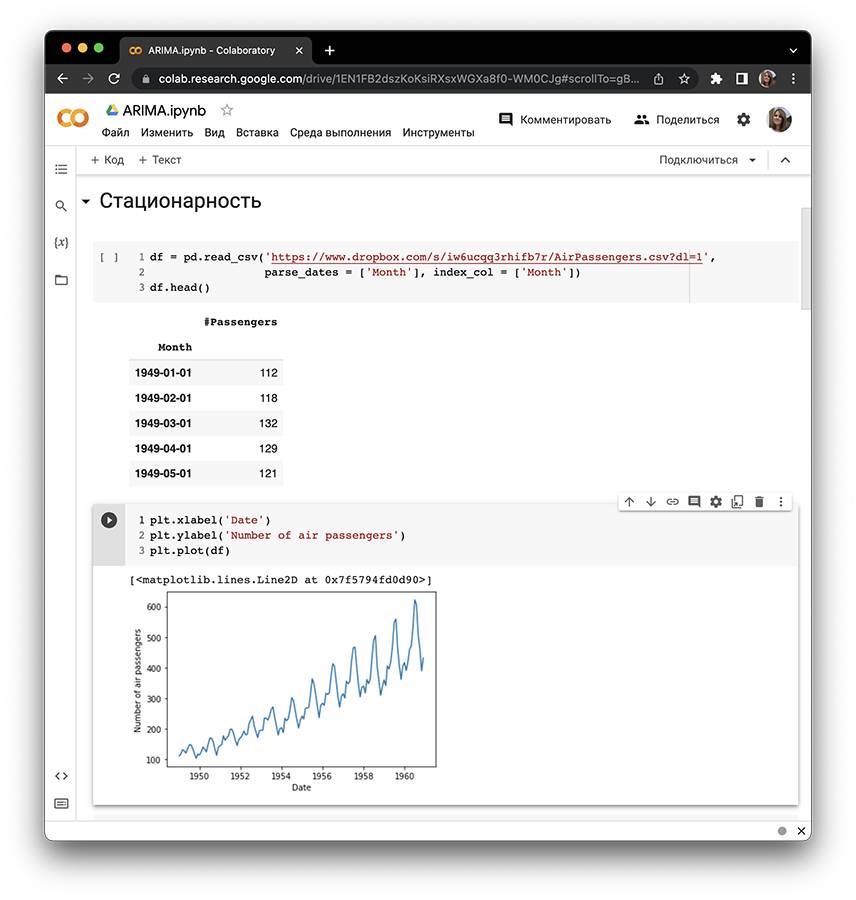Add a new code cell with + Код
856x900 pixels.
[x=107, y=160]
